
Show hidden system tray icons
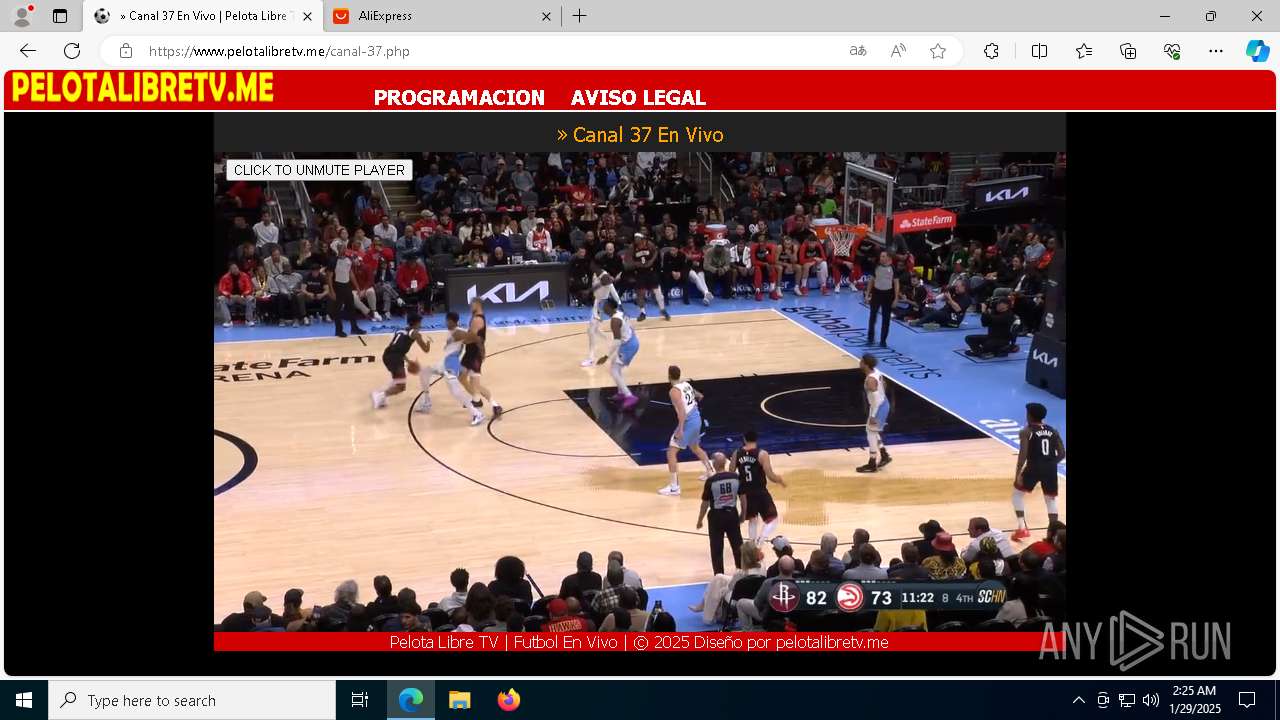[x=1078, y=700]
